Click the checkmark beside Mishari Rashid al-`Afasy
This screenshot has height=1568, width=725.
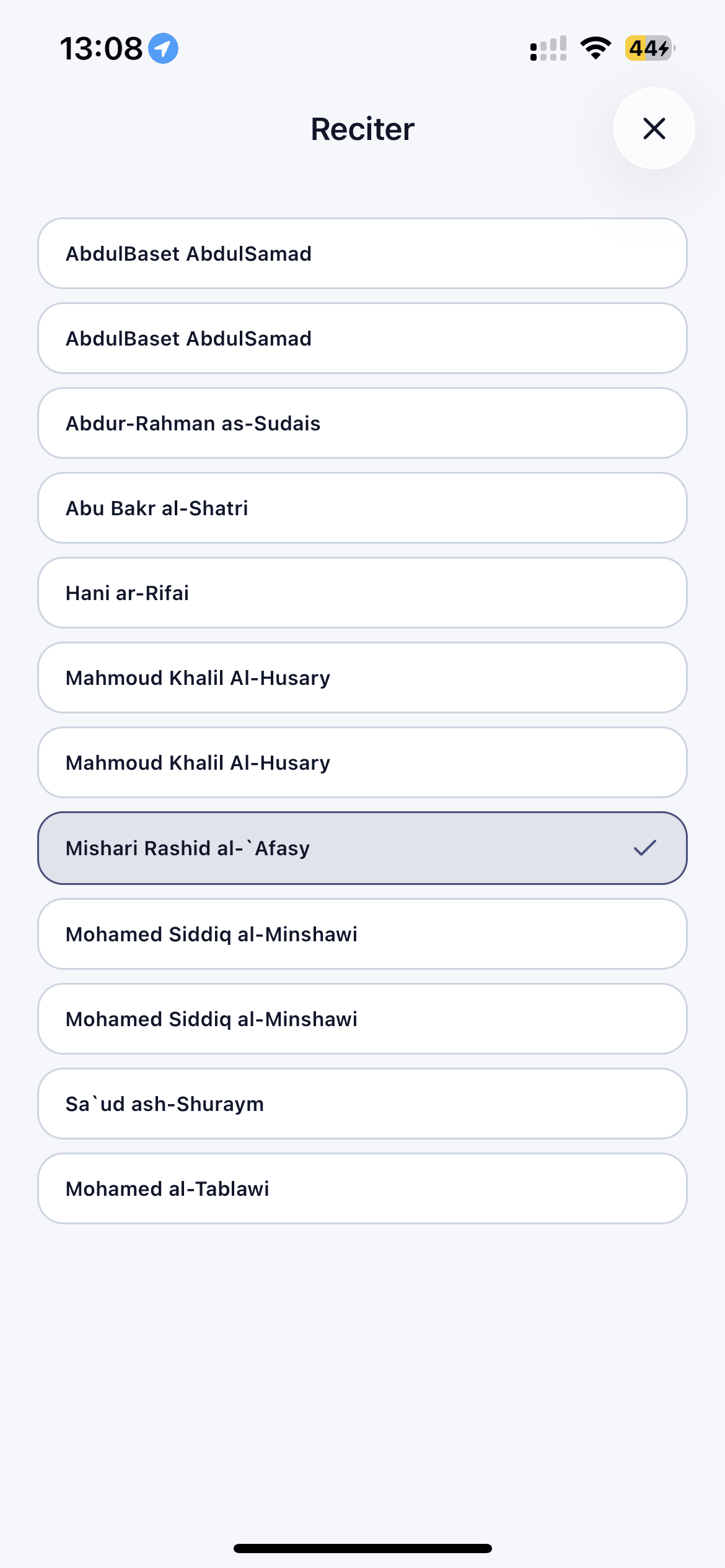click(x=646, y=848)
